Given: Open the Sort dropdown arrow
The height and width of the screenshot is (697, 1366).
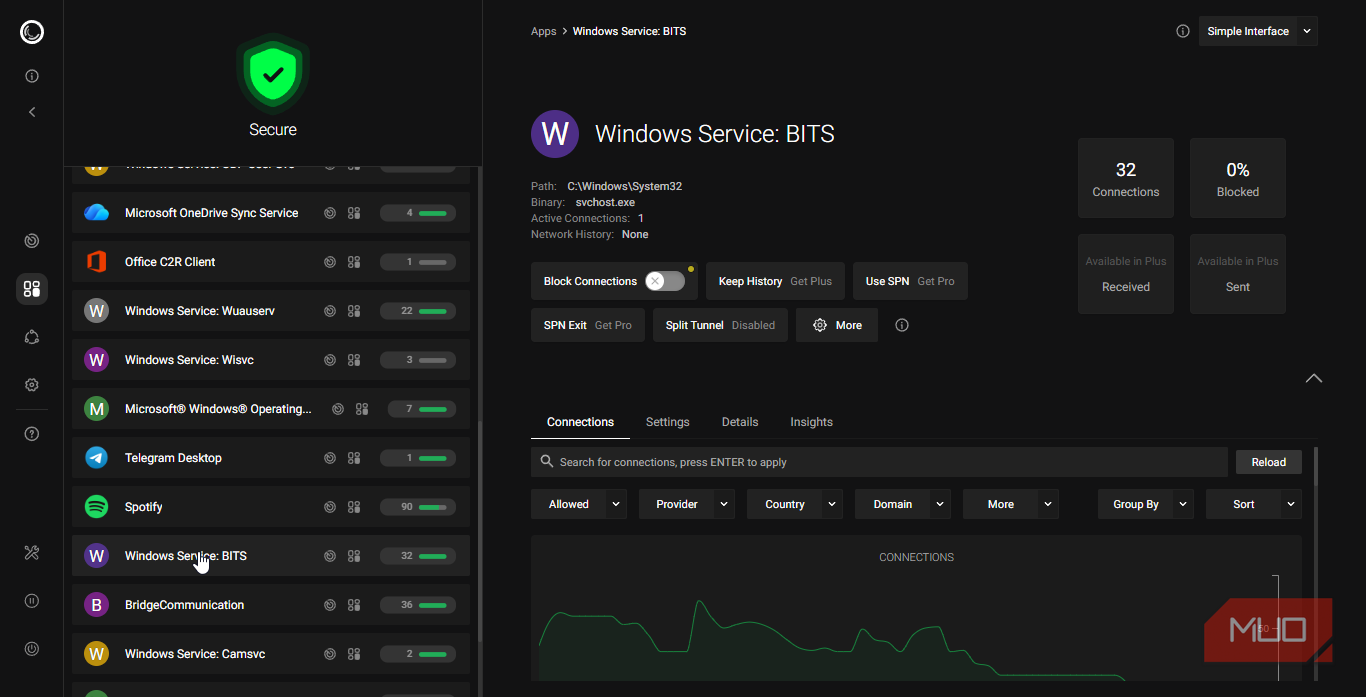Looking at the screenshot, I should click(x=1292, y=504).
